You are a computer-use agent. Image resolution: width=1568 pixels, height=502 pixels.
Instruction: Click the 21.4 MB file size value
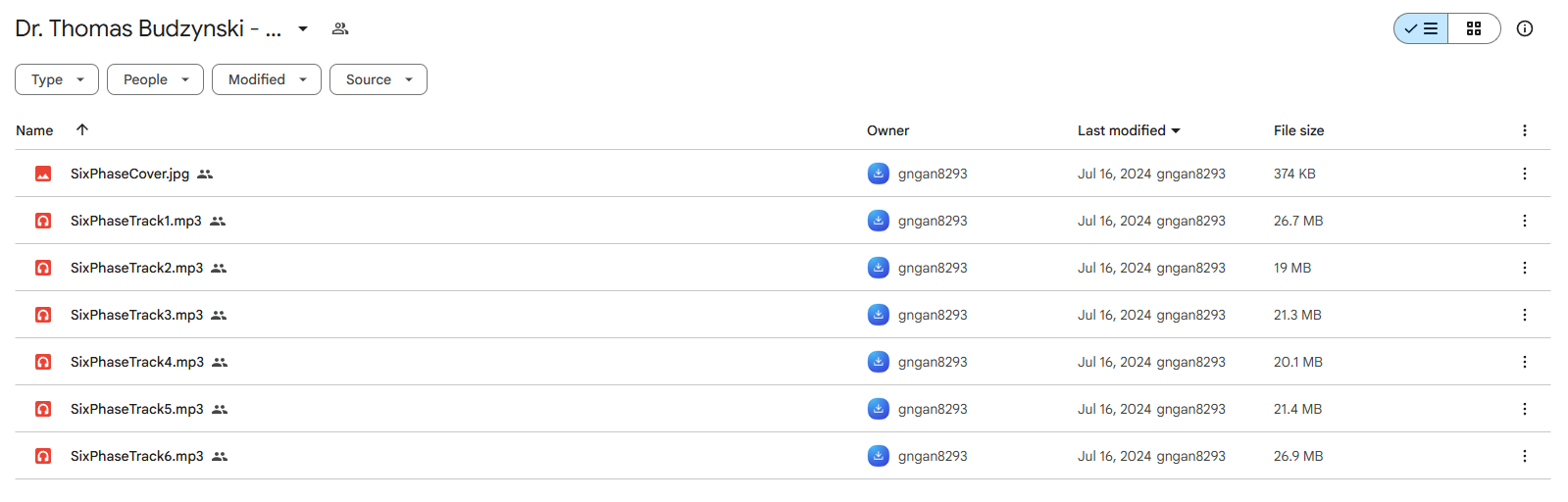click(x=1297, y=409)
